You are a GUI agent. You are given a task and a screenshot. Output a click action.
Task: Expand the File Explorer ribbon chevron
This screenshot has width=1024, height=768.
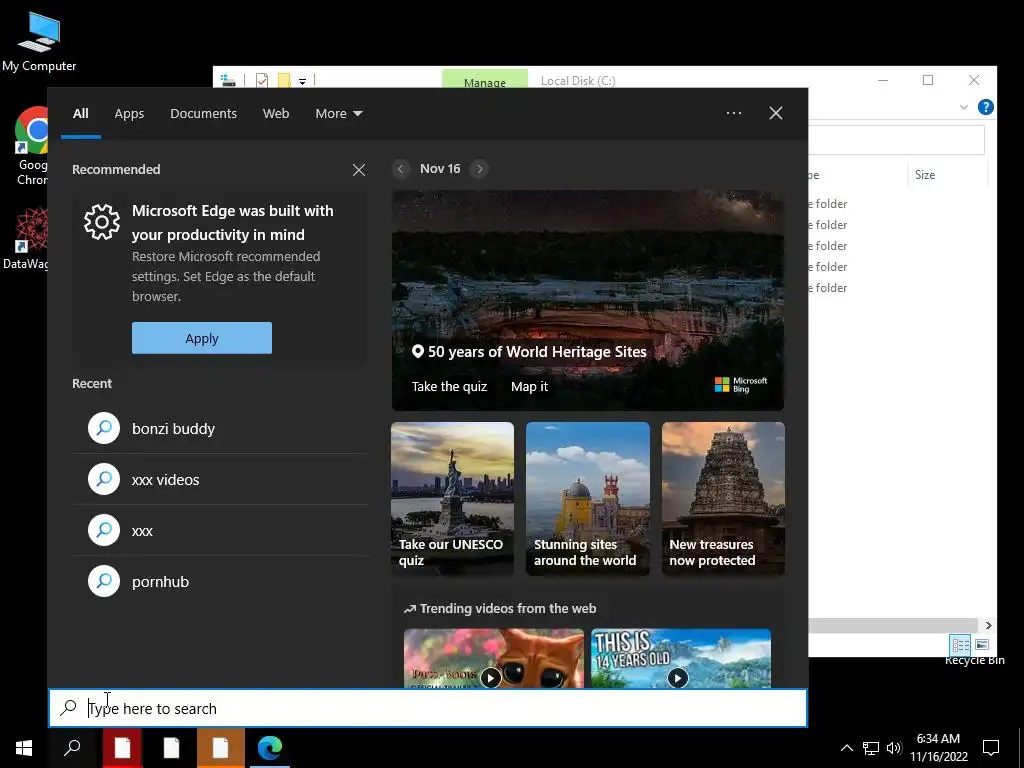pos(963,107)
